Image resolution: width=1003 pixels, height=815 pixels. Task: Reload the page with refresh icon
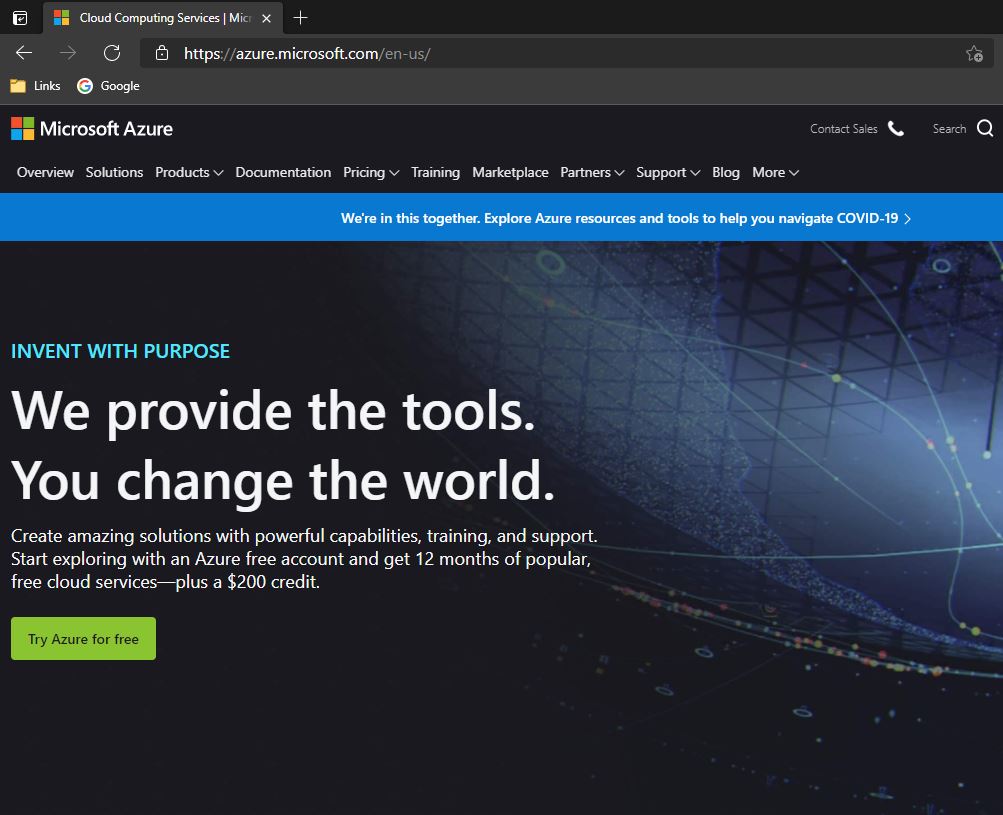click(112, 53)
